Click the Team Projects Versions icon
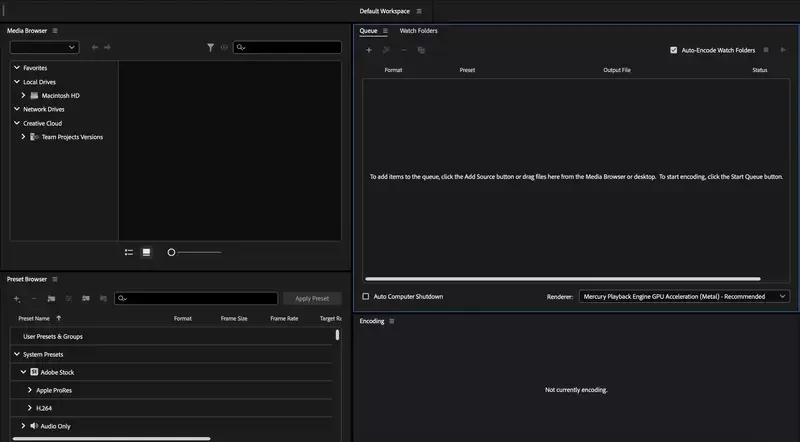 [x=34, y=137]
